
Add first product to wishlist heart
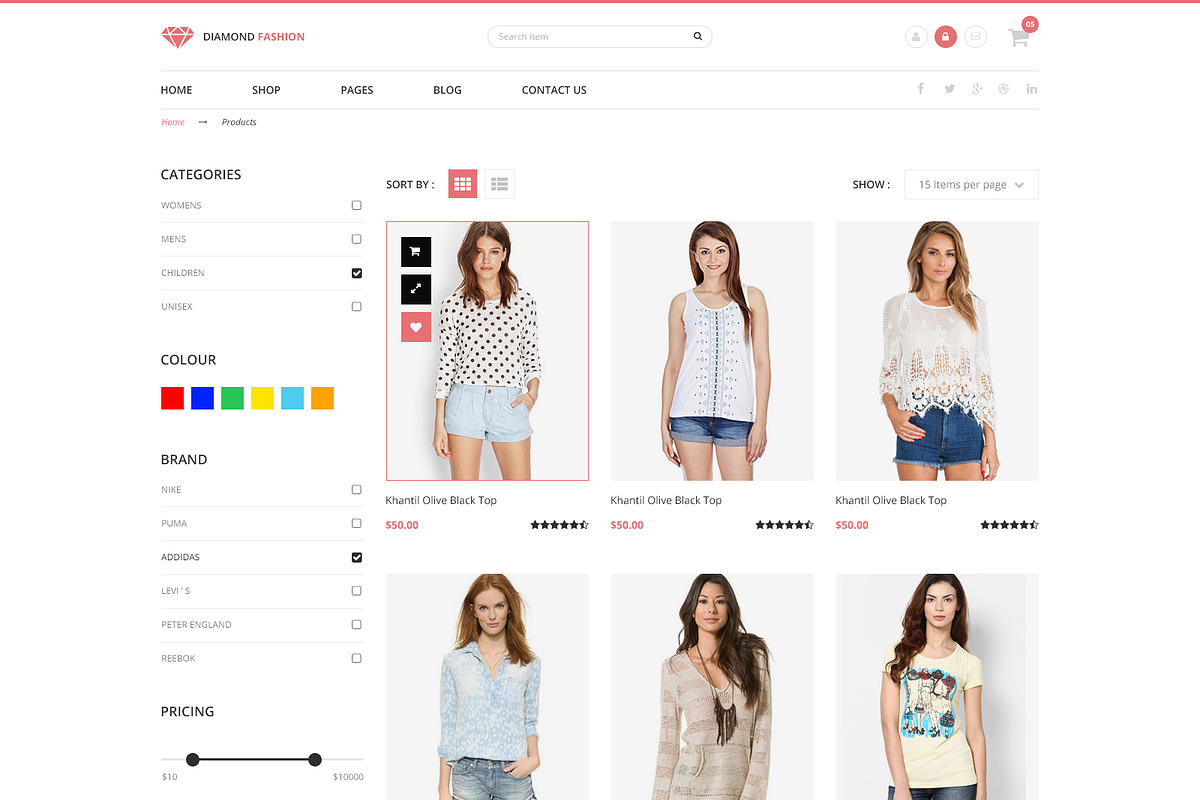[416, 327]
